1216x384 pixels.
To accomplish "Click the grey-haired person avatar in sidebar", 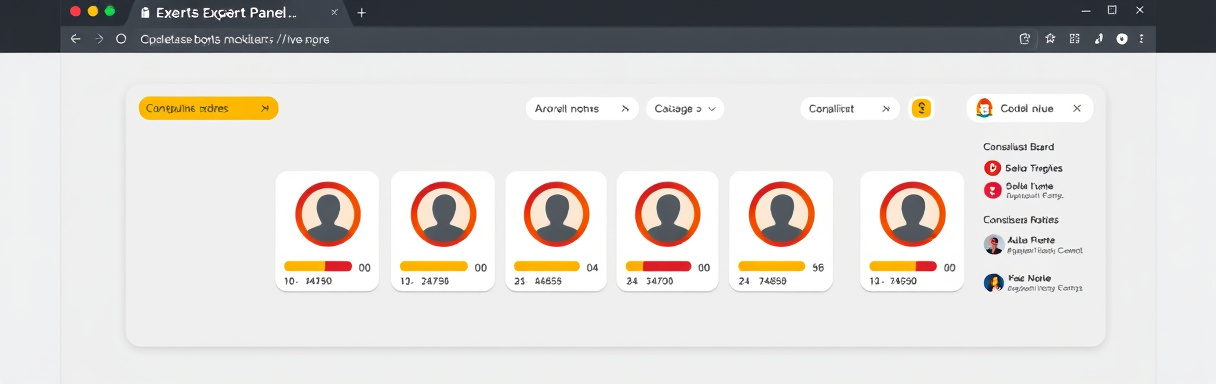I will [x=993, y=245].
